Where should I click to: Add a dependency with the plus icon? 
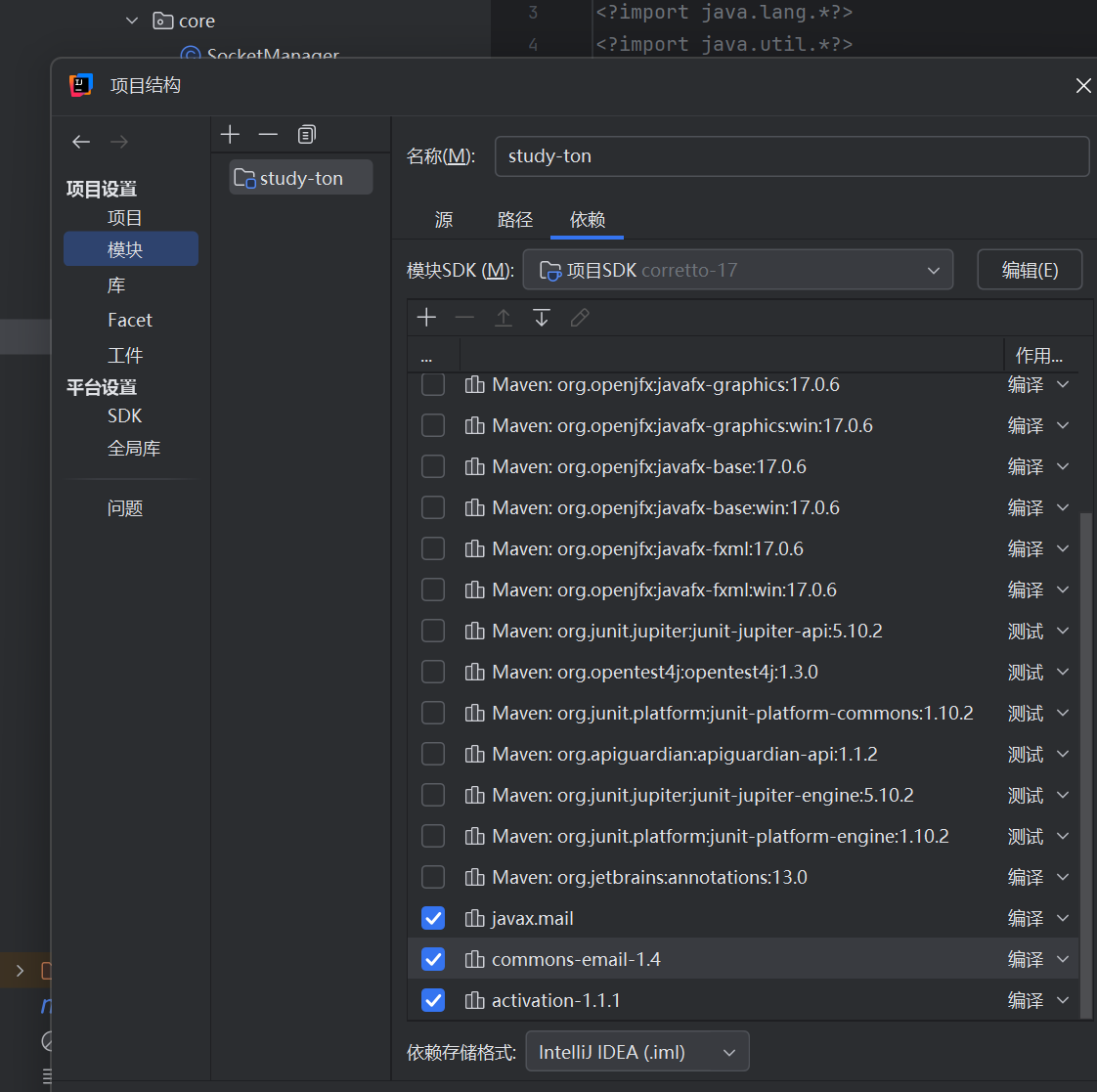pos(426,318)
